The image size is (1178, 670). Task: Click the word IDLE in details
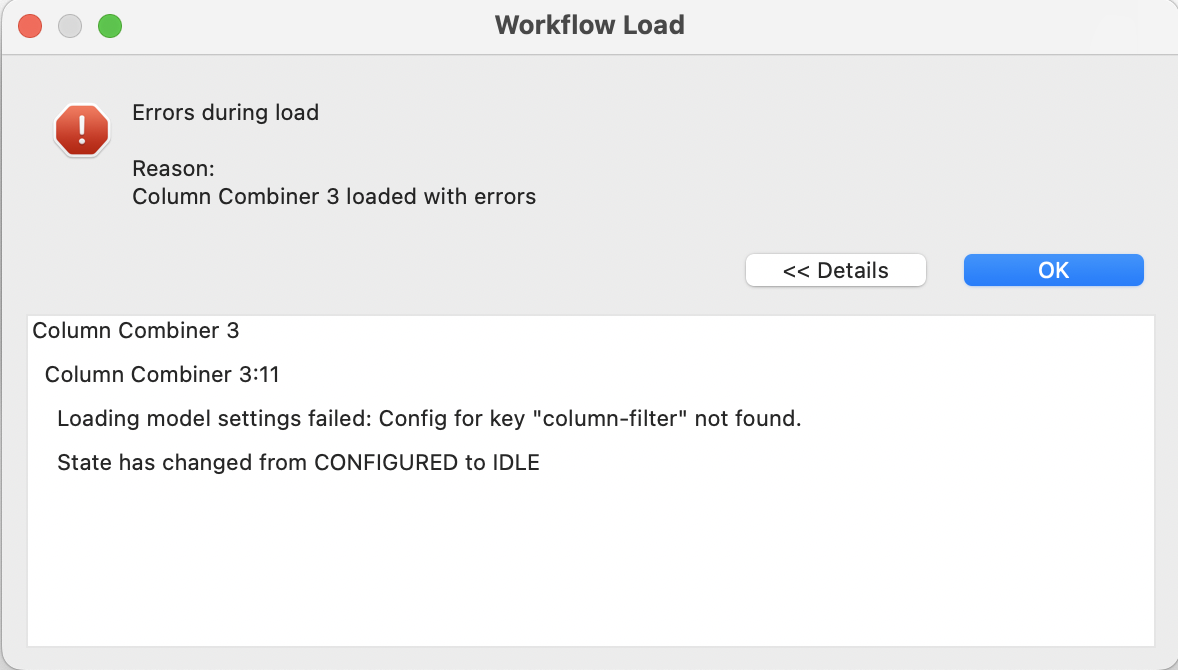(516, 462)
